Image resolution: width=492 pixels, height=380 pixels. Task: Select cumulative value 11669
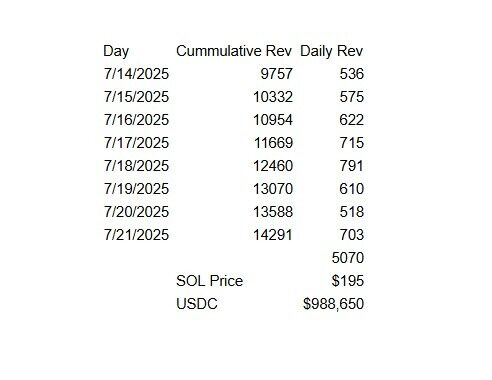pos(273,143)
